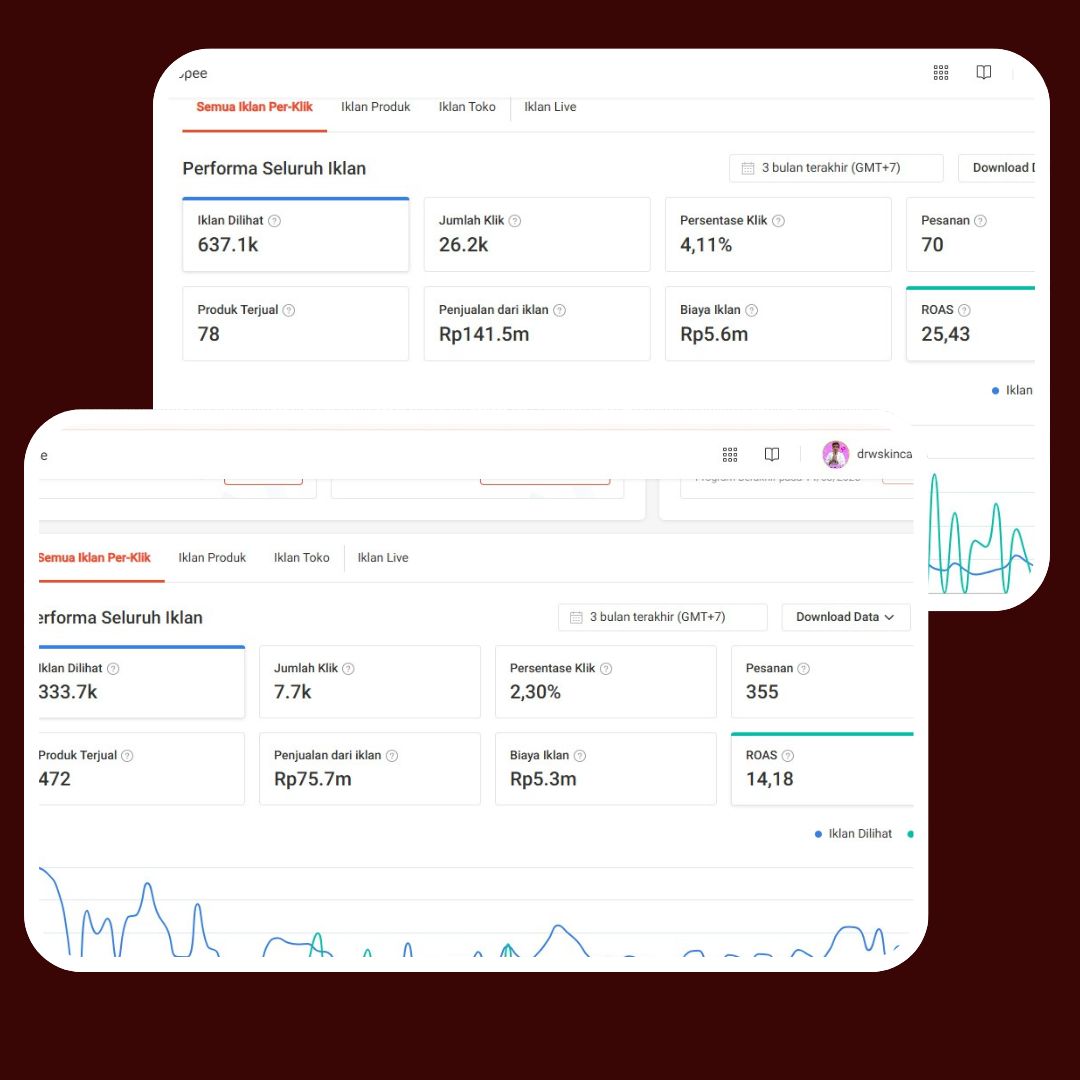The image size is (1080, 1080).
Task: Click the book icon beside the drwskinca avatar
Action: pos(772,455)
